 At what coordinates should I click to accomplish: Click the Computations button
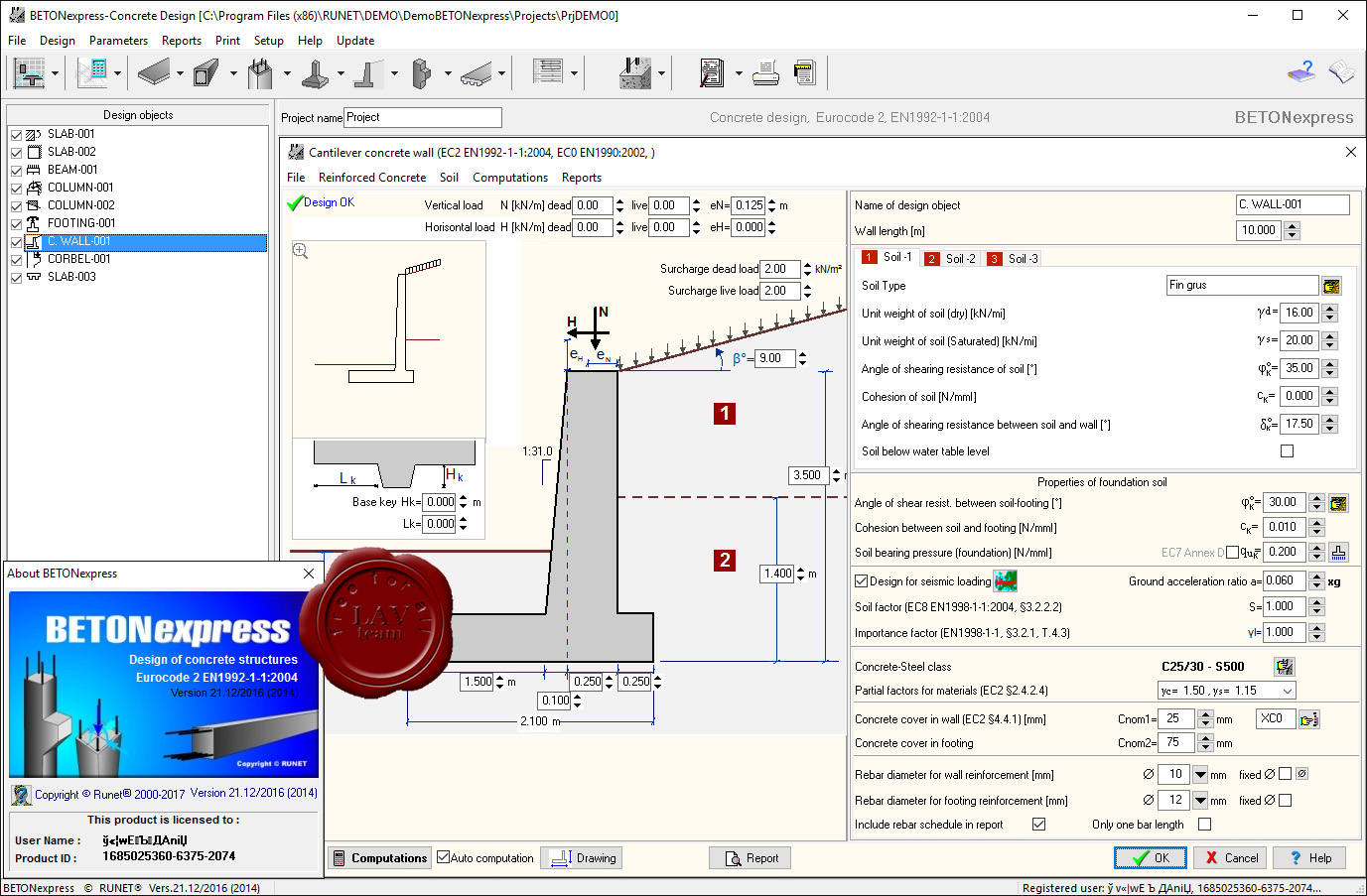379,858
